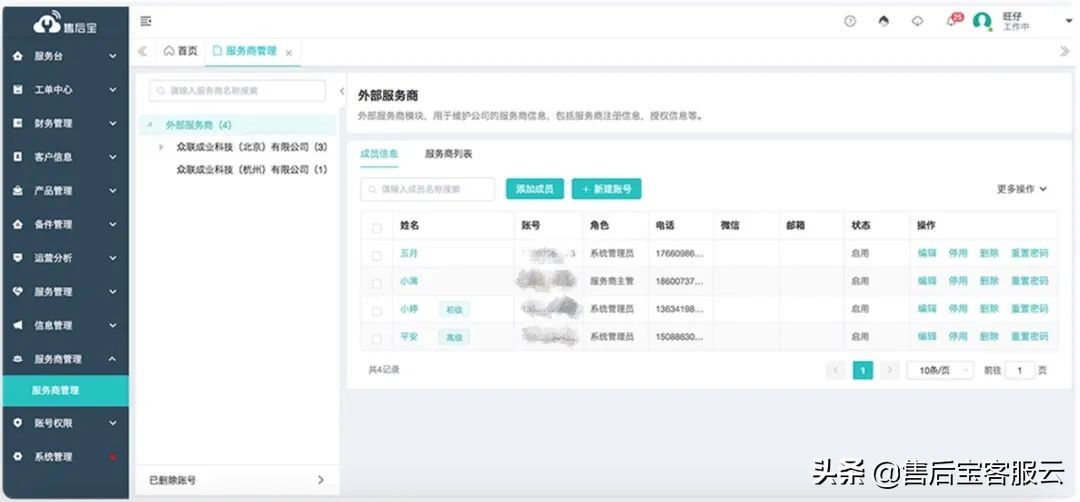1080x502 pixels.
Task: Click the 产品管理 sidebar icon
Action: pos(18,191)
